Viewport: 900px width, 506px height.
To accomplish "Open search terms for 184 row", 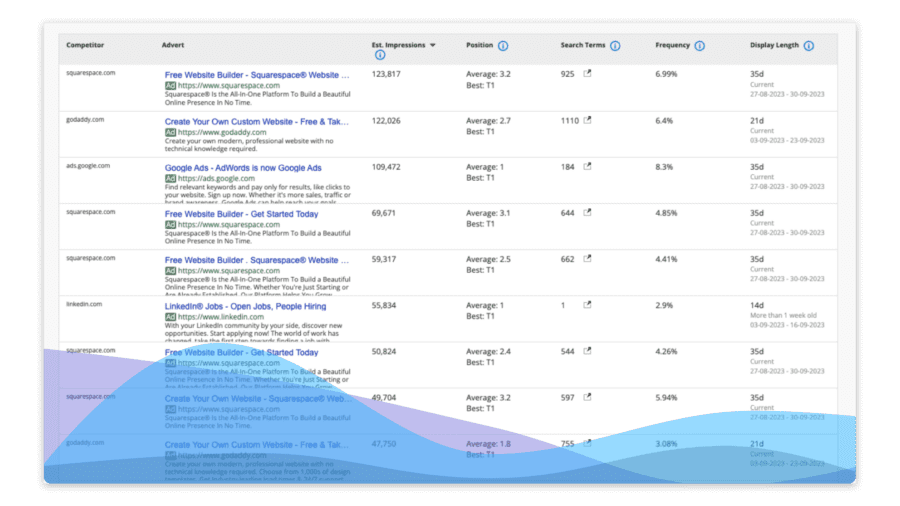I will (587, 166).
